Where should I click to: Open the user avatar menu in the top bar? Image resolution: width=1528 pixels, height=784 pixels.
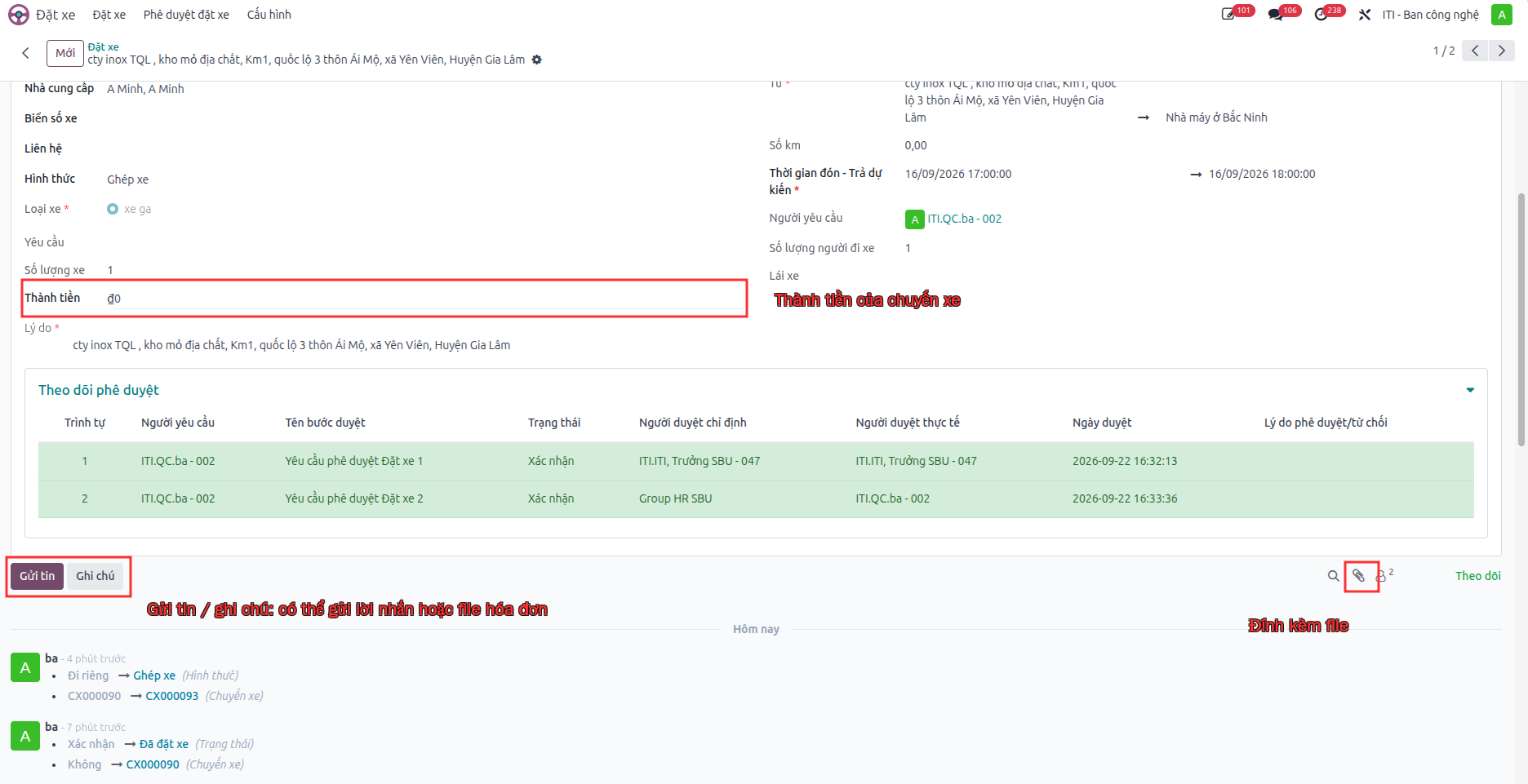coord(1502,15)
